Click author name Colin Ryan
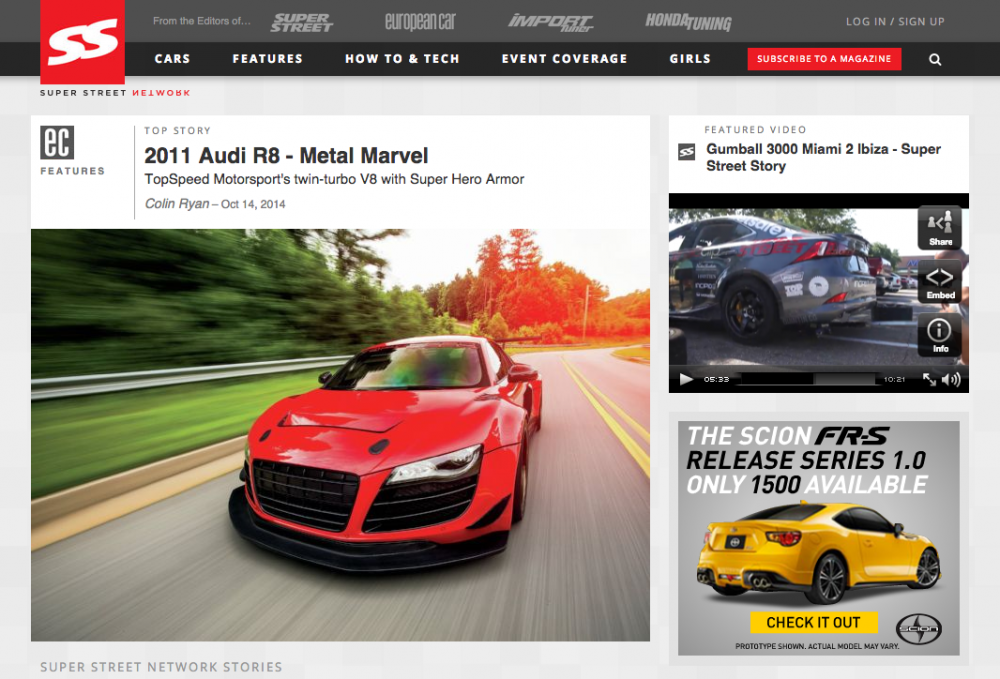This screenshot has width=1000, height=679. click(x=177, y=204)
